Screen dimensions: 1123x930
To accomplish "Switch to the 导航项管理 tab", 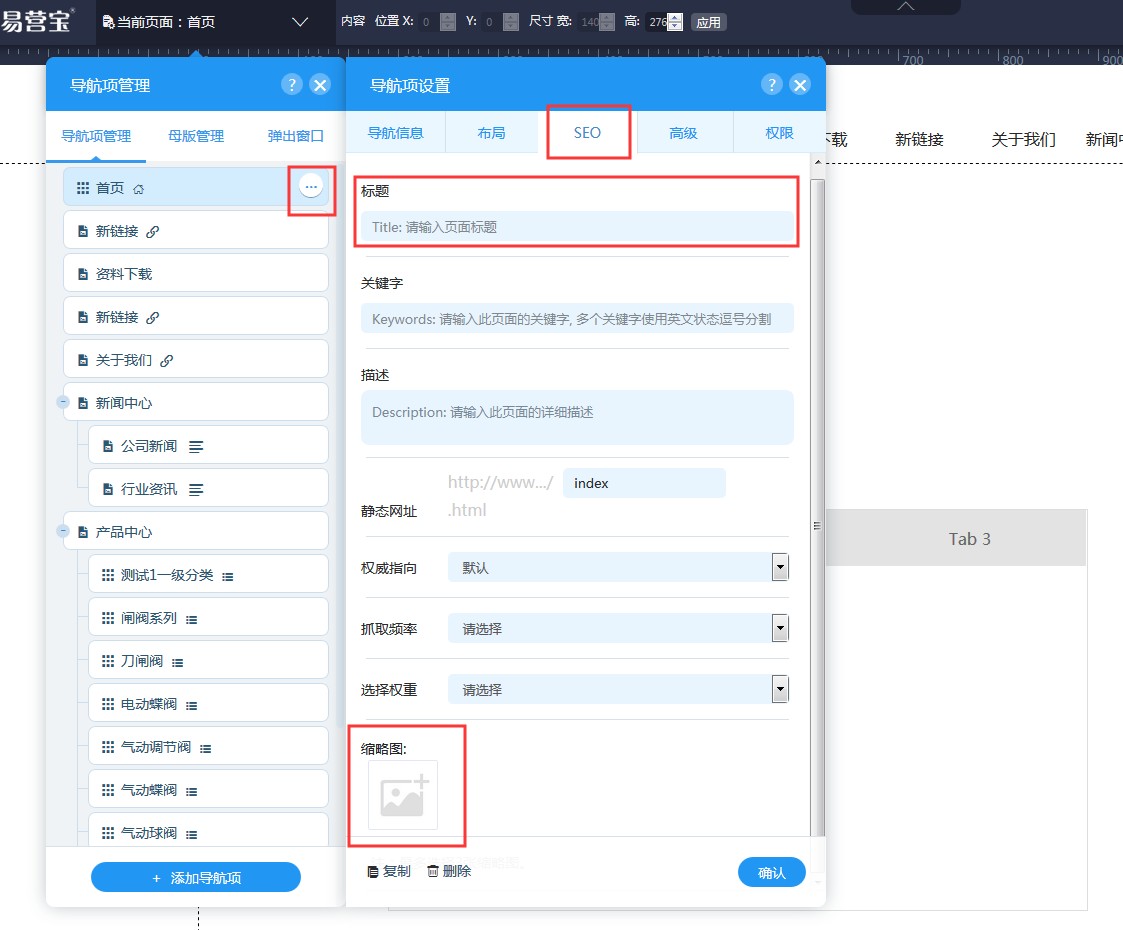I will 96,136.
